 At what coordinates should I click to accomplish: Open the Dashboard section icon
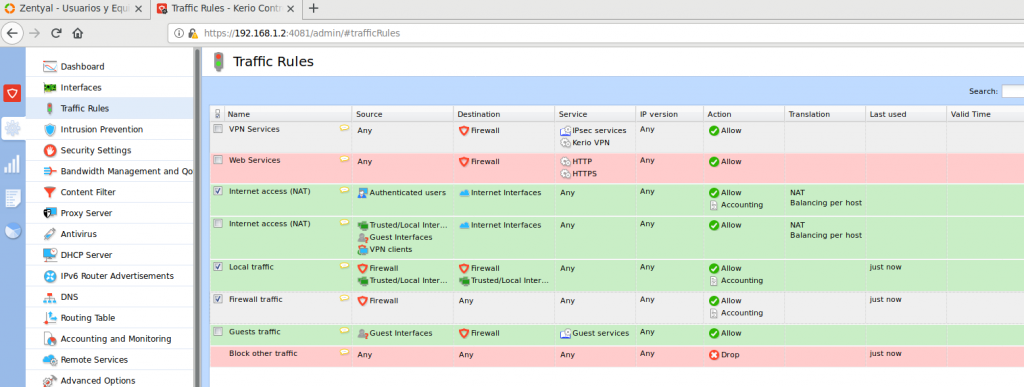pyautogui.click(x=50, y=67)
